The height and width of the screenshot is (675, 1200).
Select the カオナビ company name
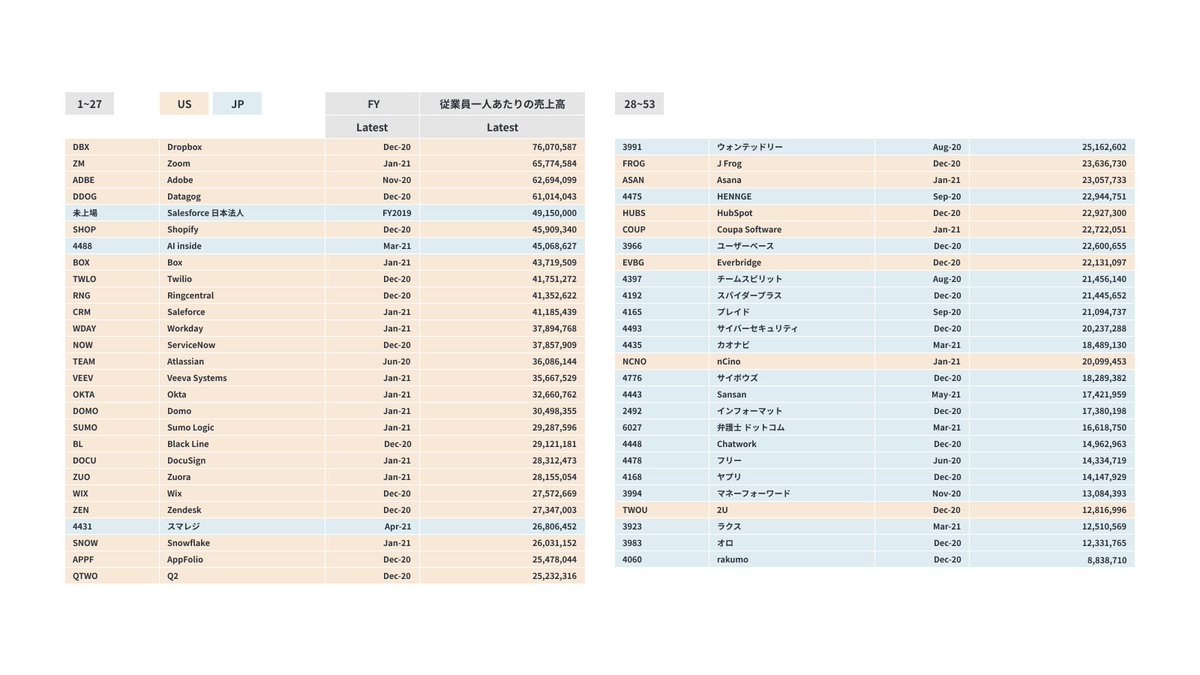click(733, 345)
